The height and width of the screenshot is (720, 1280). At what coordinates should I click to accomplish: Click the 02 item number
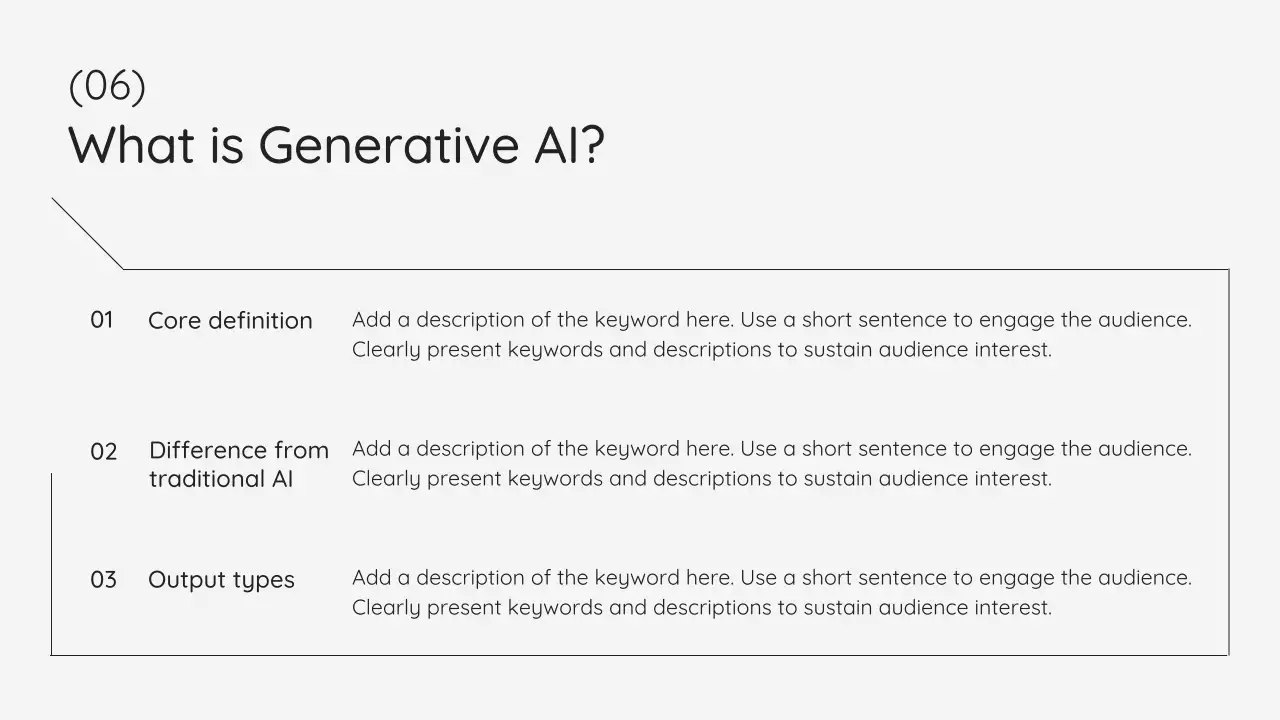(x=104, y=452)
